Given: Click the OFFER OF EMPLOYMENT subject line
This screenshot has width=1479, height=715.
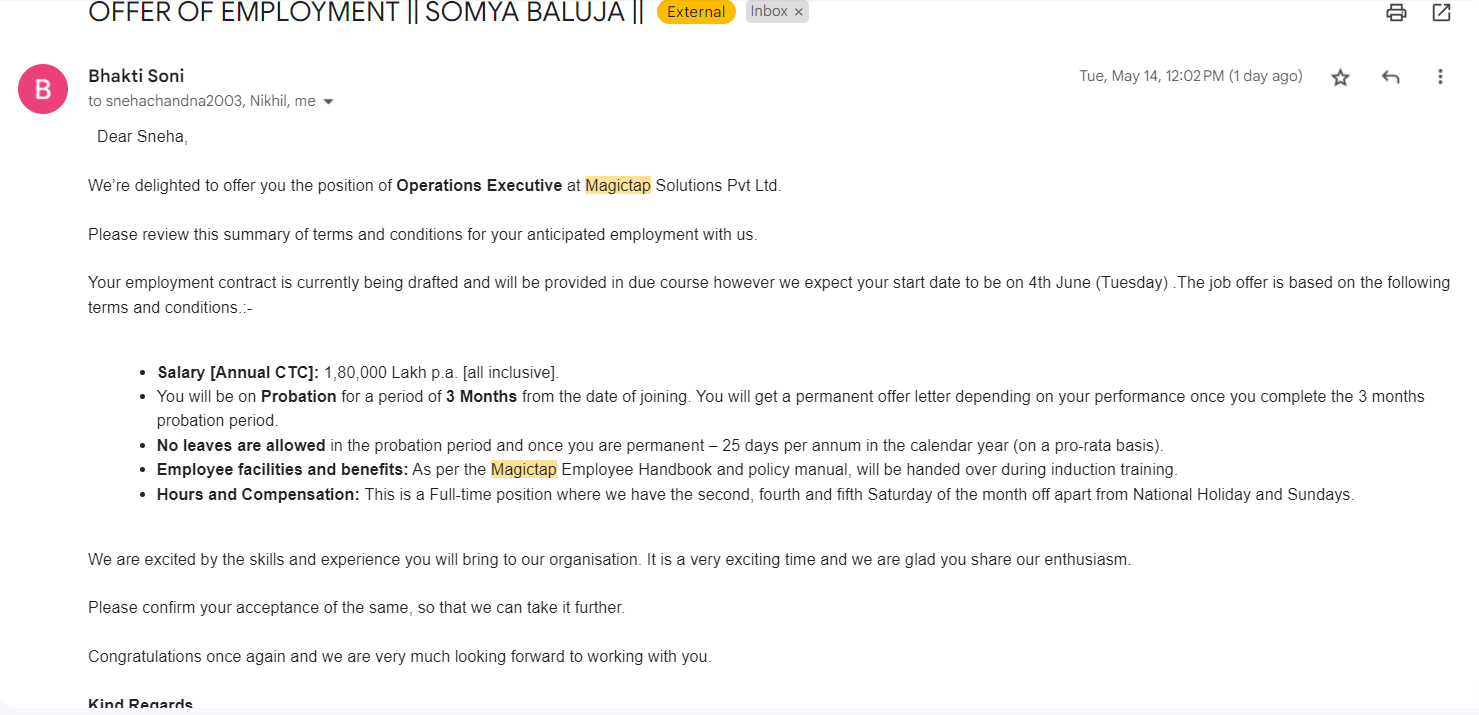Looking at the screenshot, I should point(366,12).
